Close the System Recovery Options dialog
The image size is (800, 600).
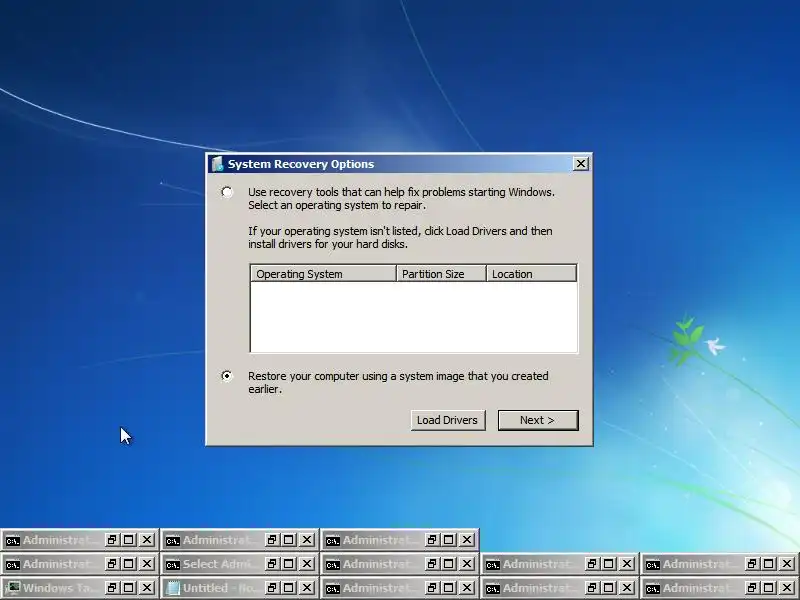click(x=581, y=164)
